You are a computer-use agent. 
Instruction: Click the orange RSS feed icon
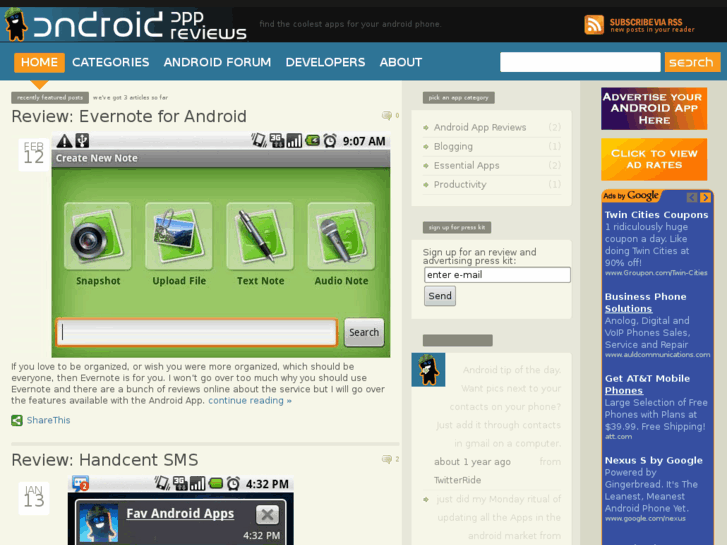594,24
